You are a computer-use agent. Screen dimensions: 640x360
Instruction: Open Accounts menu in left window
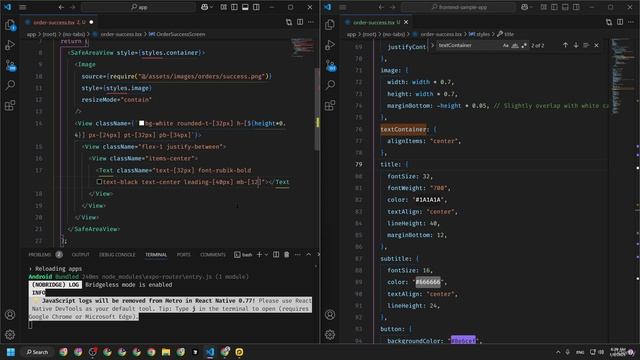tap(10, 315)
